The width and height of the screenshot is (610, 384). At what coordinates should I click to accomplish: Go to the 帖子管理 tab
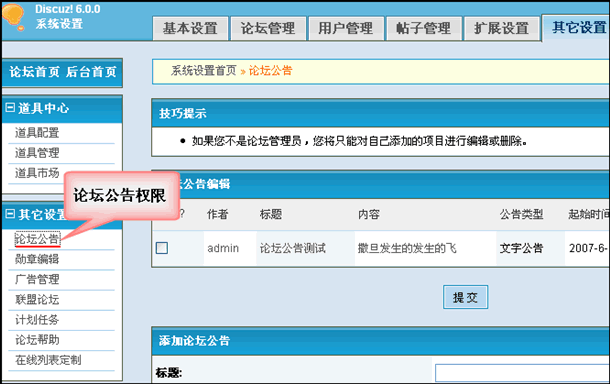[x=424, y=28]
